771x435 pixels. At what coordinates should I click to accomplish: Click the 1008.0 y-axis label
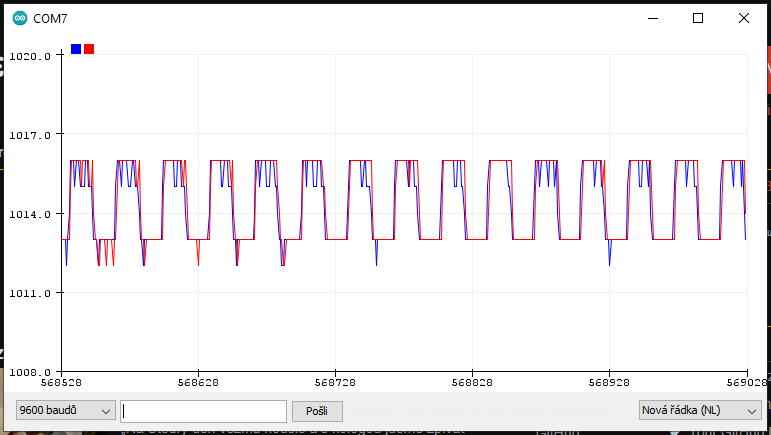[x=29, y=372]
